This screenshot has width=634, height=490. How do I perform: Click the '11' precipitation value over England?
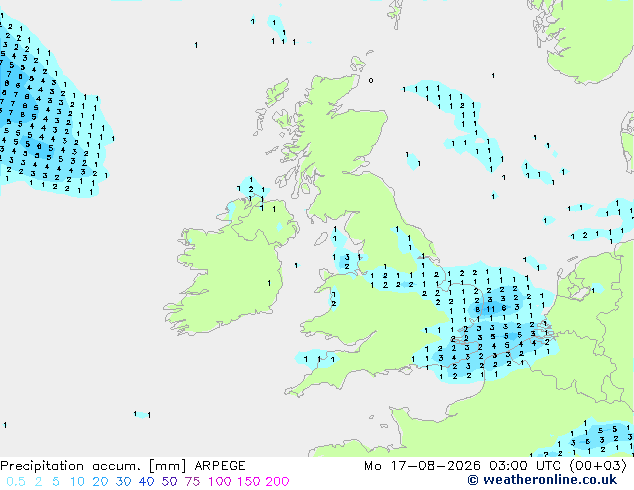tap(490, 309)
